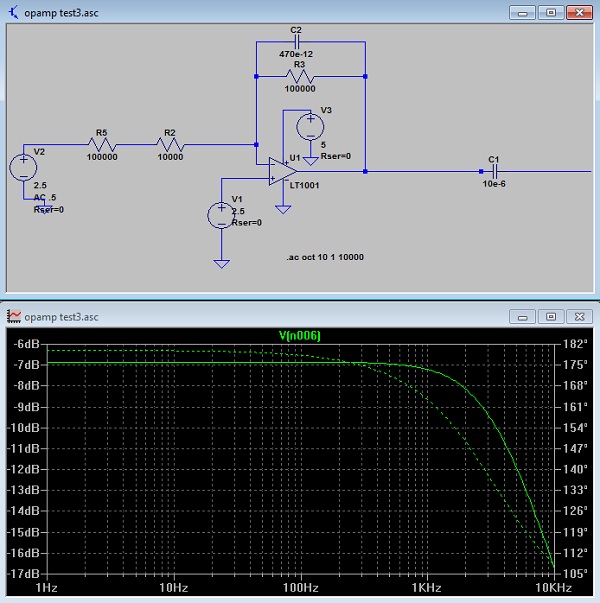This screenshot has width=600, height=603.
Task: Click feedback resistor R3
Action: [x=298, y=76]
